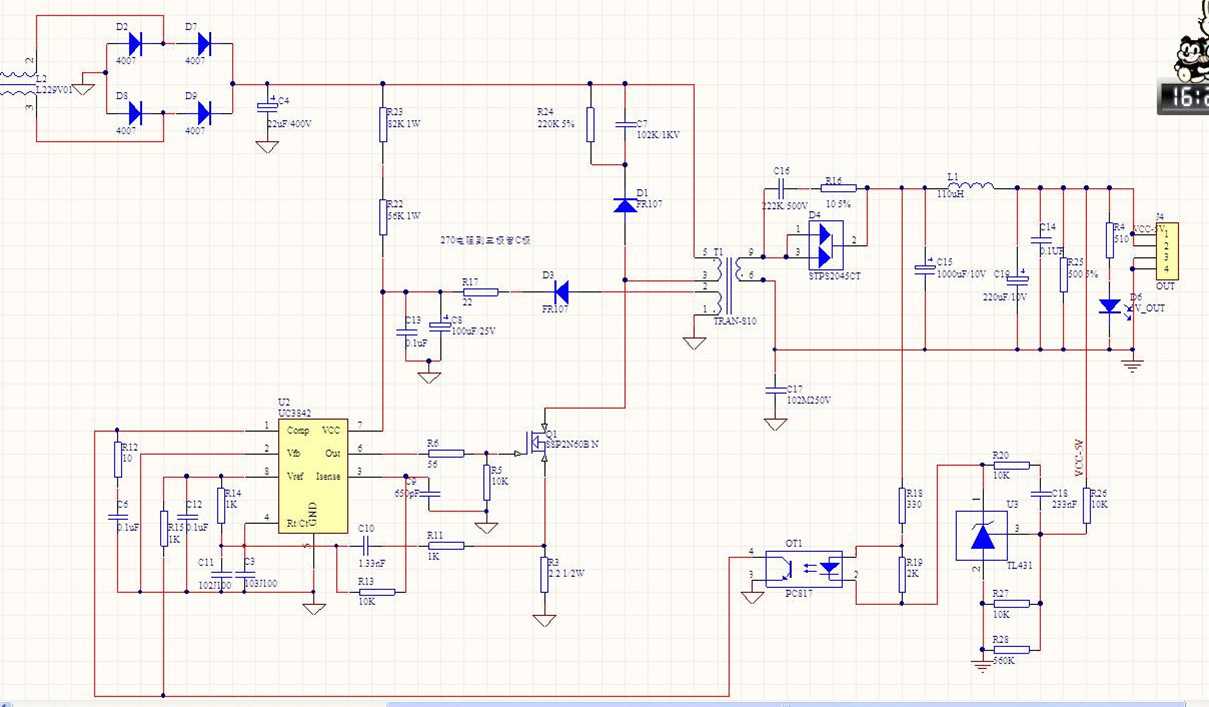This screenshot has width=1209, height=707.
Task: Select resistor R22 56K 1W
Action: [x=383, y=216]
